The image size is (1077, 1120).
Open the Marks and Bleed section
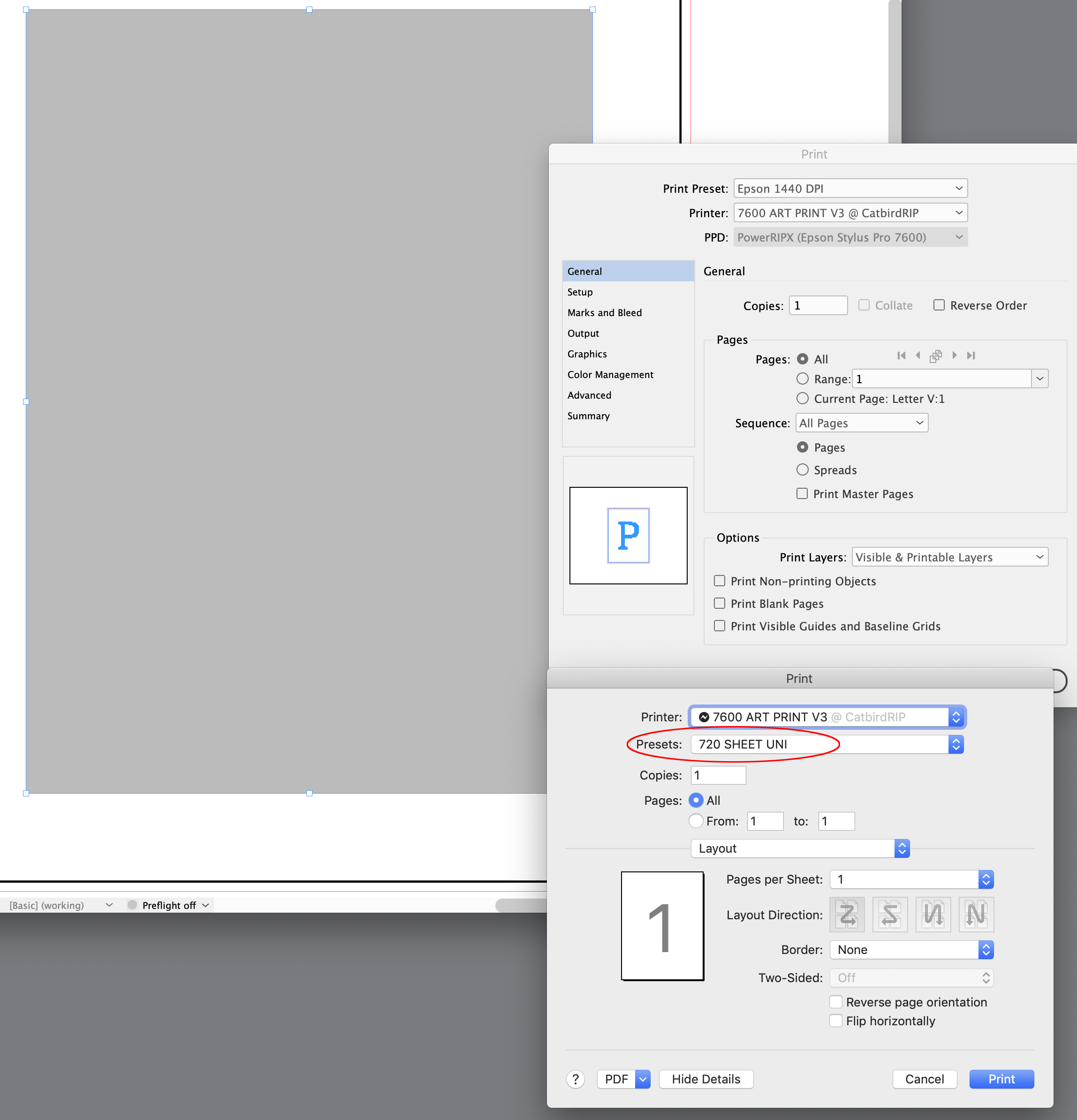pos(604,312)
